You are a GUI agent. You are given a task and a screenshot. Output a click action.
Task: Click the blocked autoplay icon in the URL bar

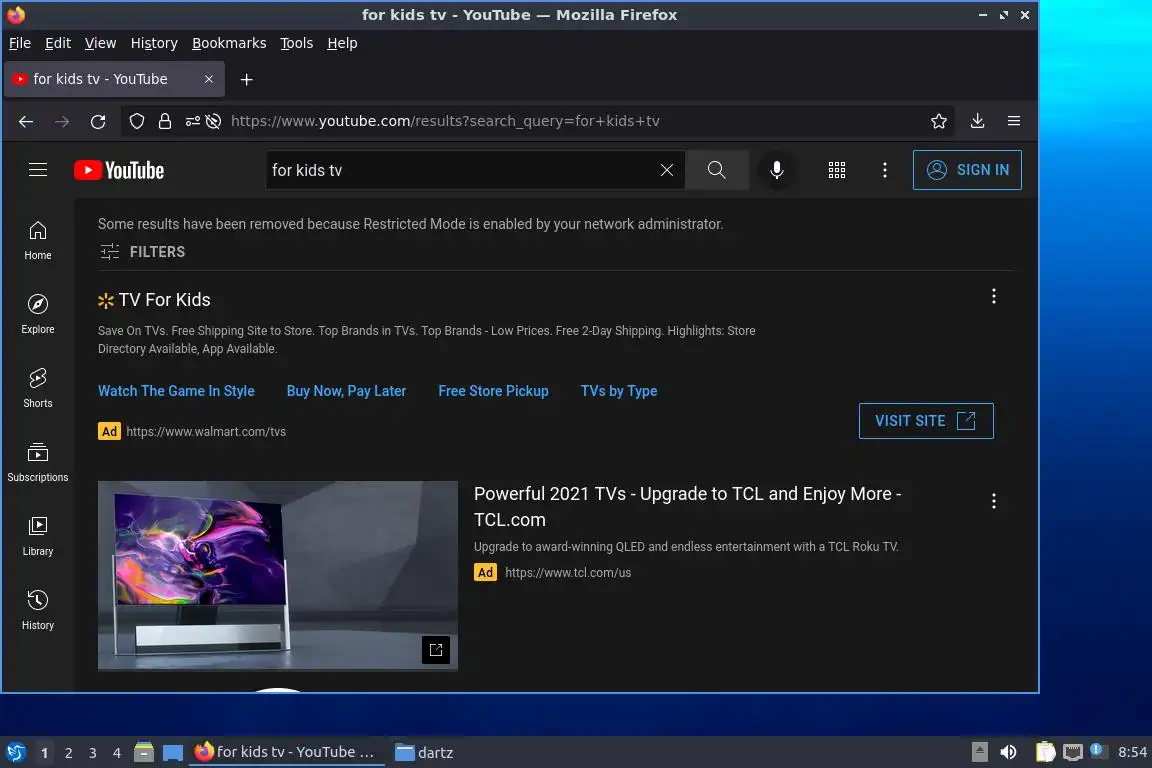[213, 121]
